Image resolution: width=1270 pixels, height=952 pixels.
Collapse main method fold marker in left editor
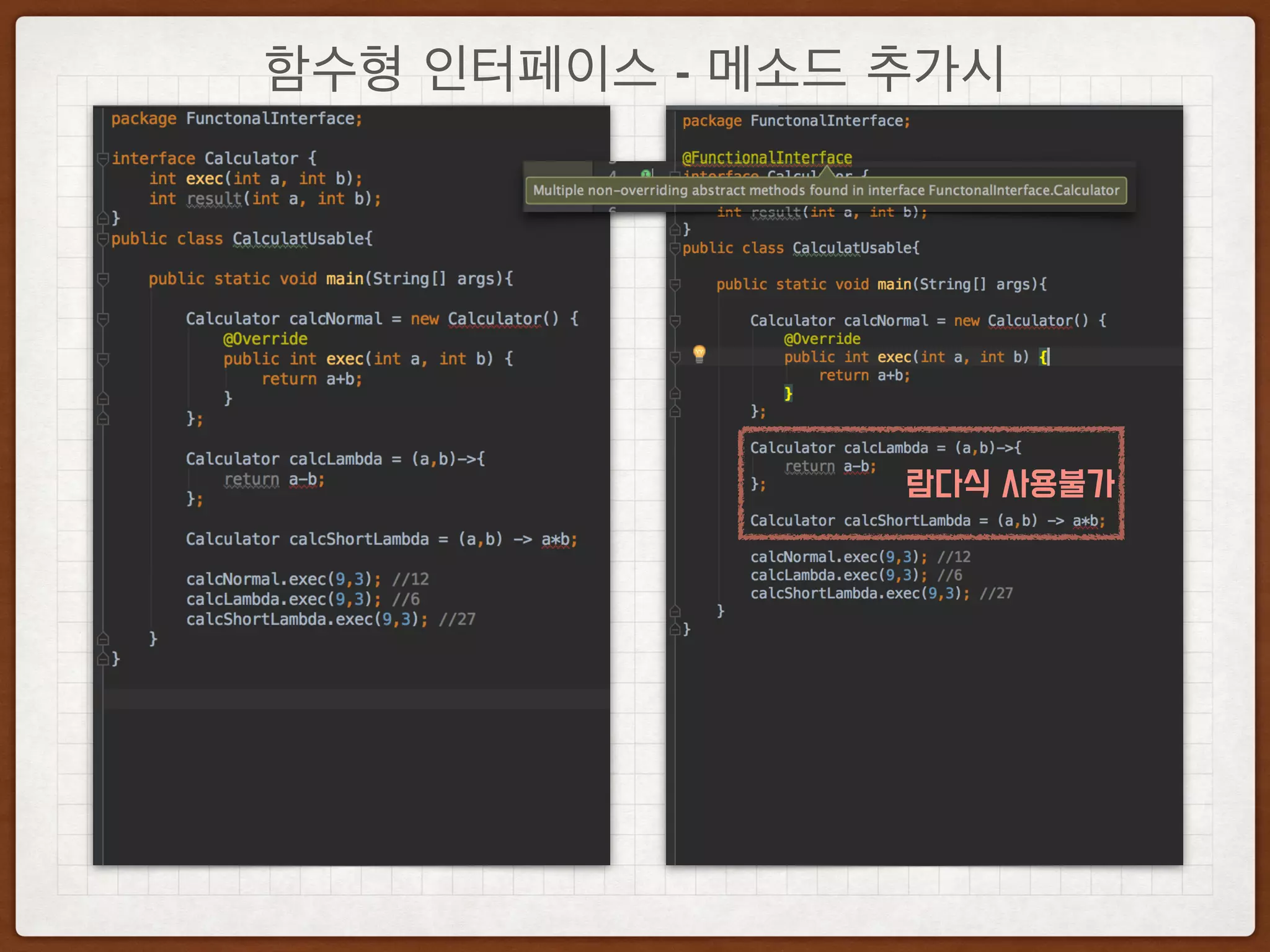[x=103, y=280]
